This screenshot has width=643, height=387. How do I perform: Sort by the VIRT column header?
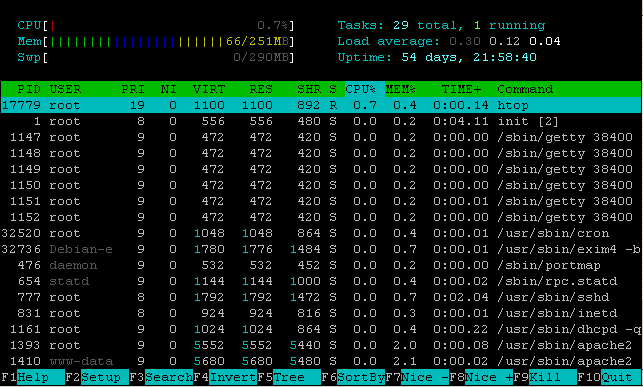(x=209, y=89)
